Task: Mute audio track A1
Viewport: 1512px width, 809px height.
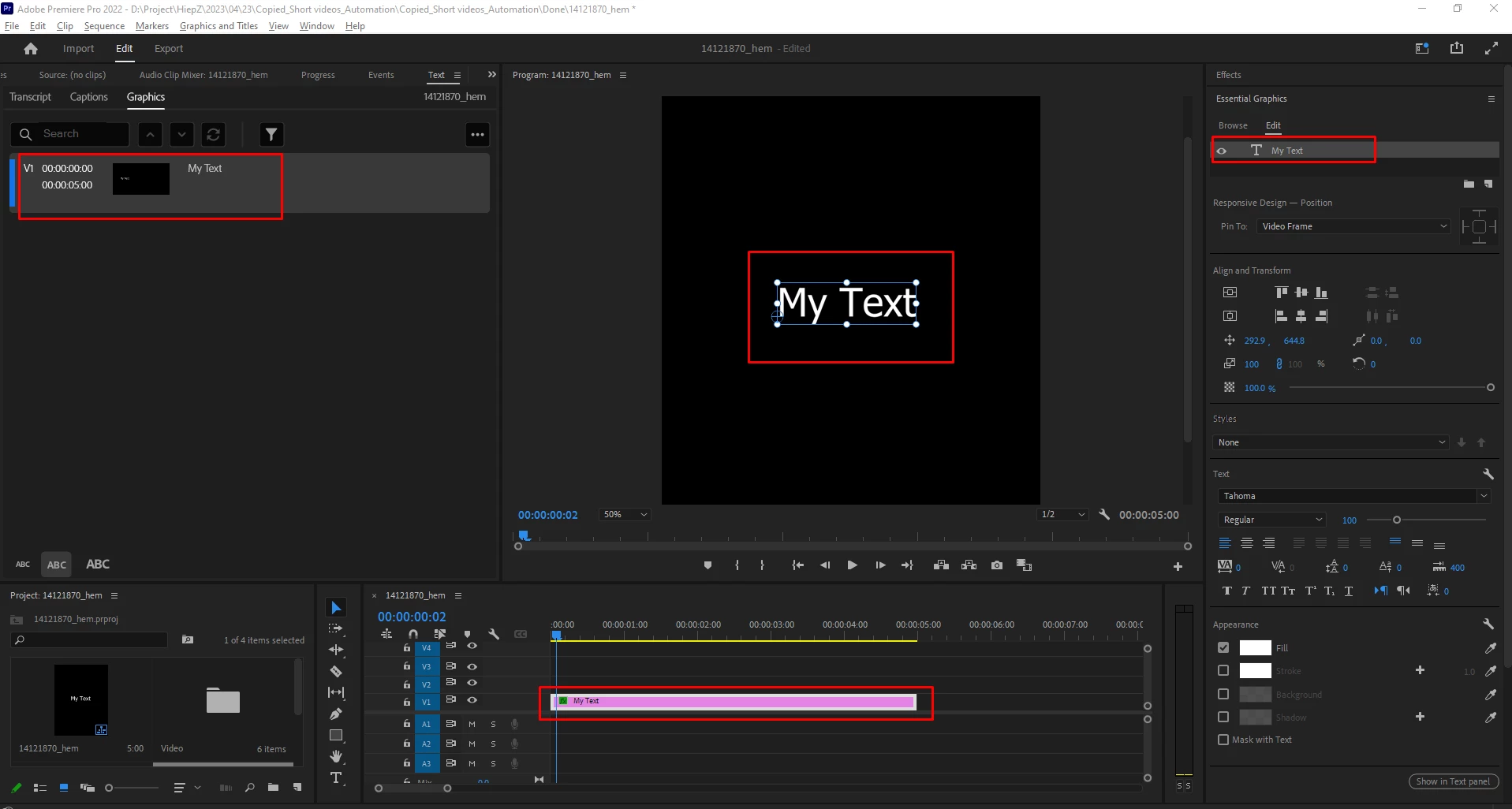Action: [472, 724]
